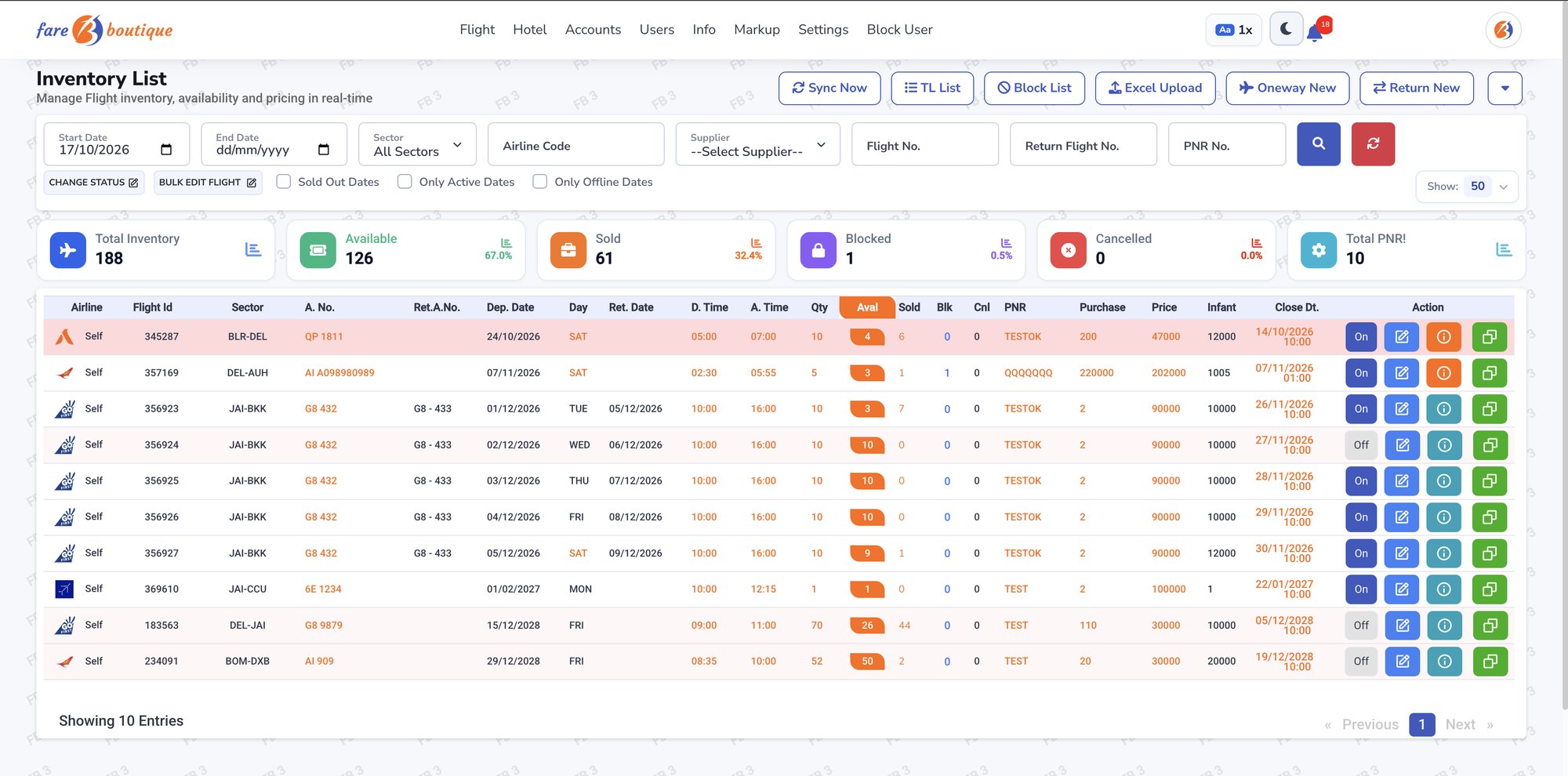Click the blue search icon button
This screenshot has width=1568, height=776.
[x=1319, y=144]
